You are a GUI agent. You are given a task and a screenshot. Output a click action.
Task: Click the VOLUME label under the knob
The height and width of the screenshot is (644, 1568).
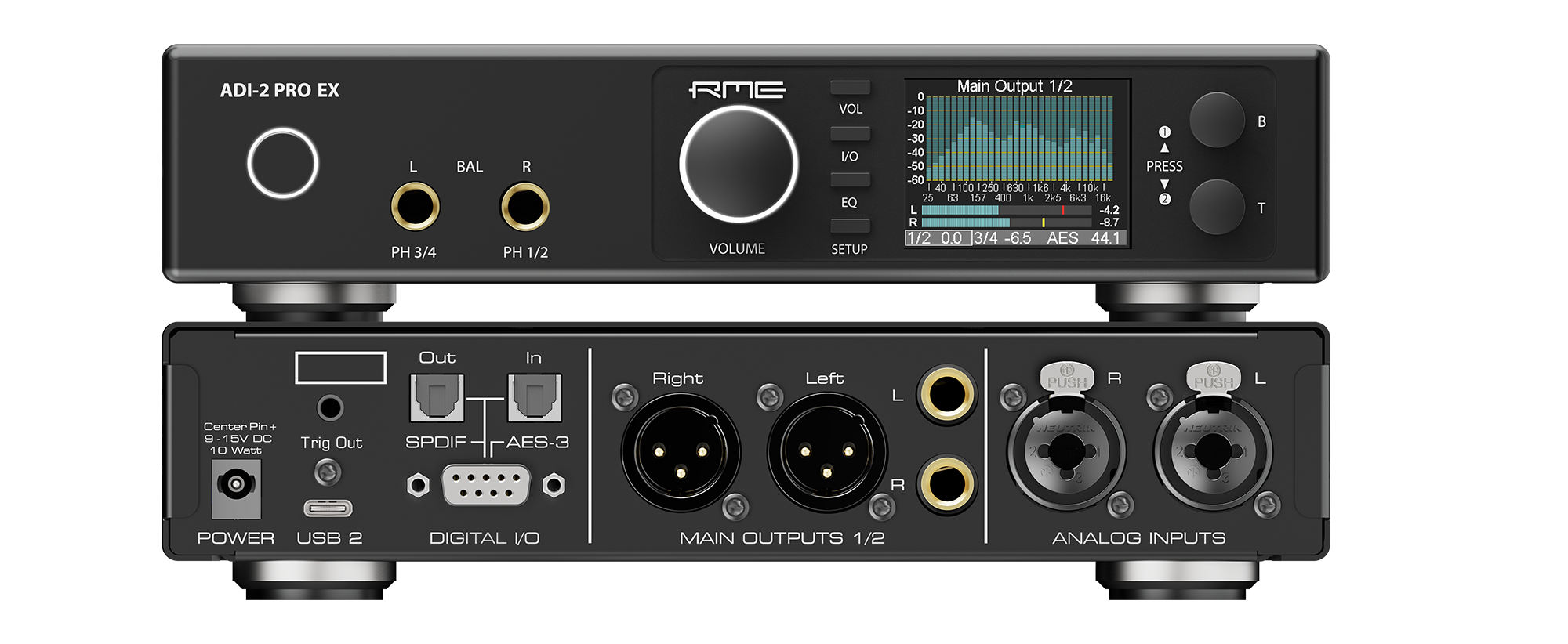click(x=737, y=248)
